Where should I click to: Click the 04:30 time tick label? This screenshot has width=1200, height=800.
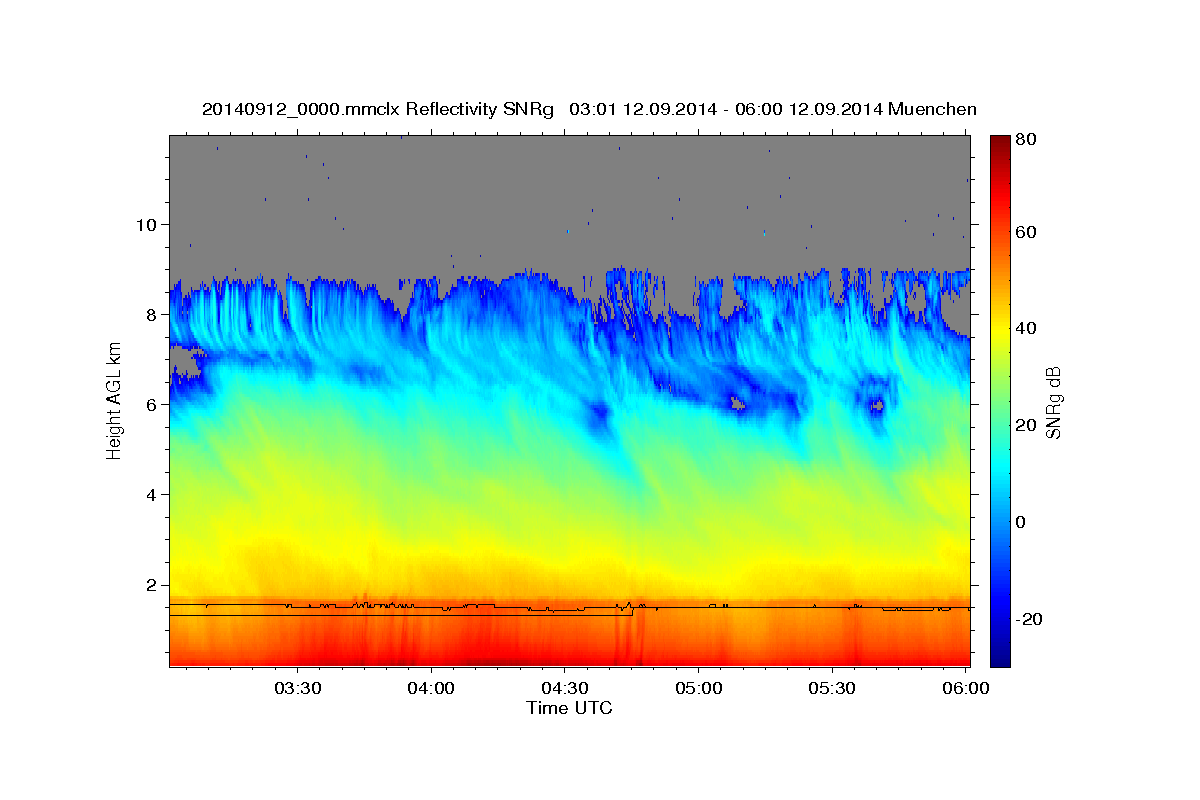click(564, 688)
